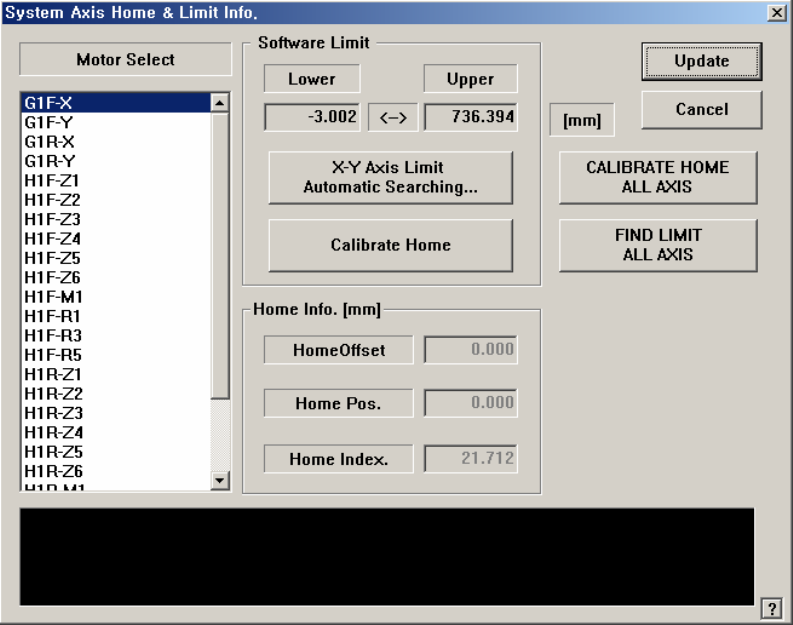
Task: Select motor G1R-X in list
Action: [x=116, y=142]
